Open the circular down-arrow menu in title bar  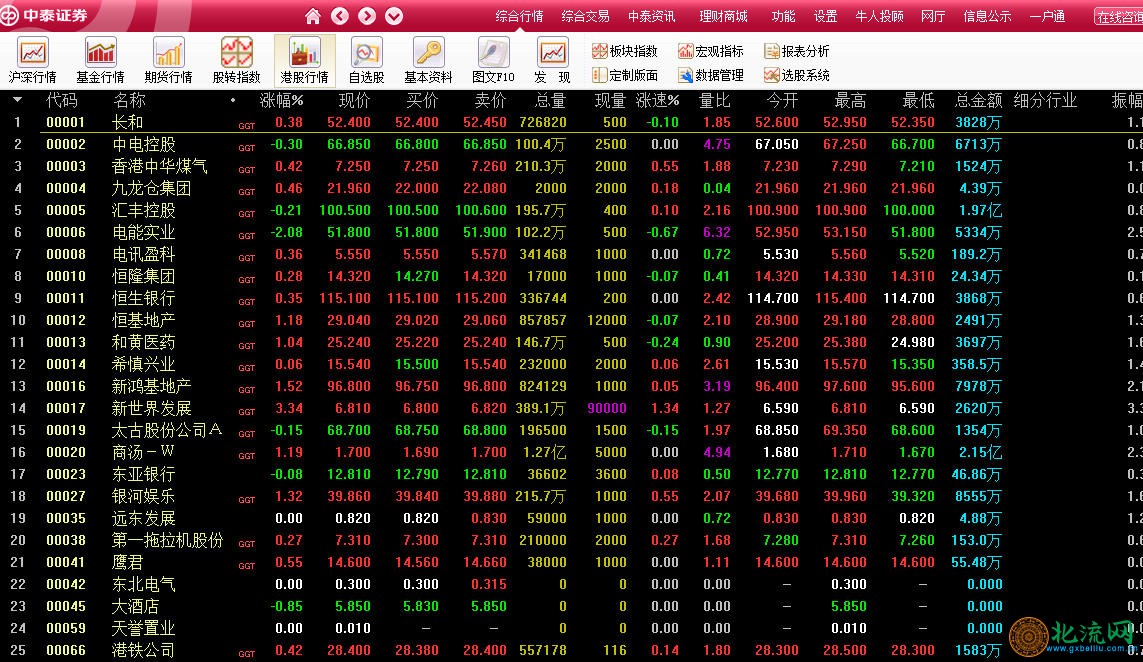click(394, 15)
